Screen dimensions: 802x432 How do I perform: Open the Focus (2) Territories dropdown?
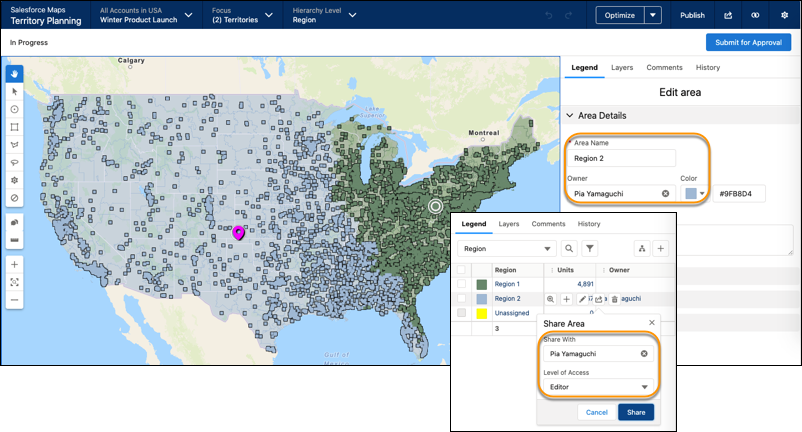point(242,15)
